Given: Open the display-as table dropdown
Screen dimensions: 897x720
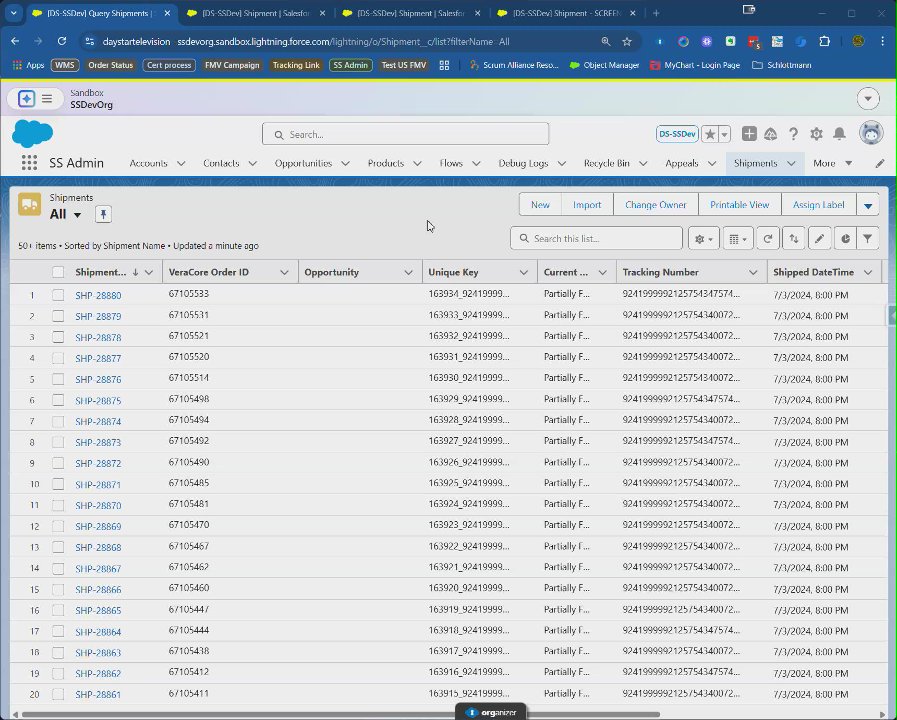Looking at the screenshot, I should 738,238.
